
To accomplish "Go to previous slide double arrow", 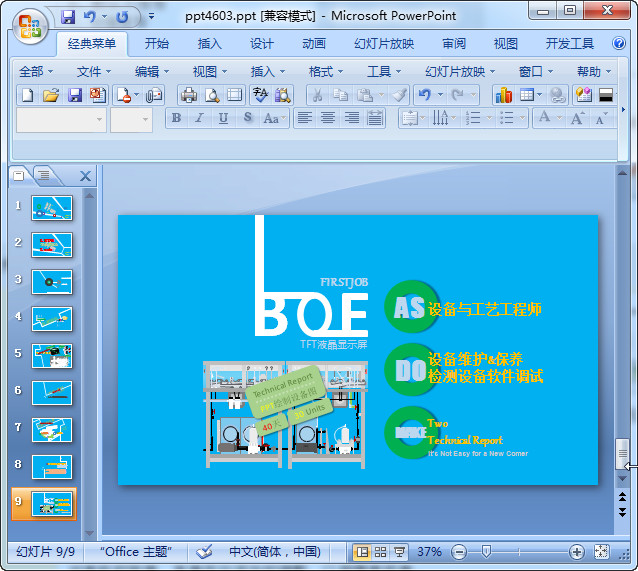I will pyautogui.click(x=622, y=496).
